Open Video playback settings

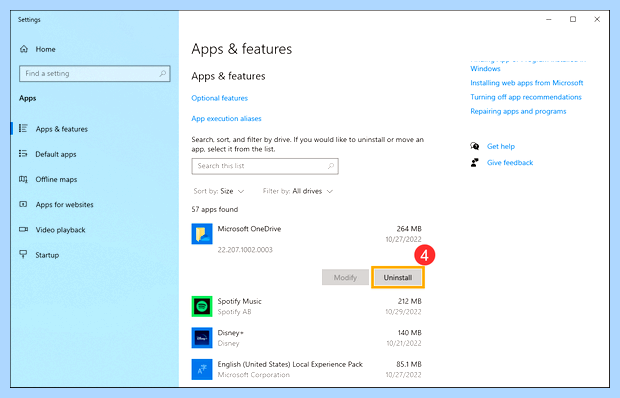pos(60,230)
